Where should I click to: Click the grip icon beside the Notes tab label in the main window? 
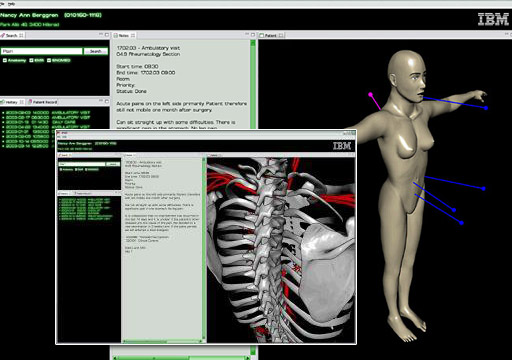click(133, 35)
